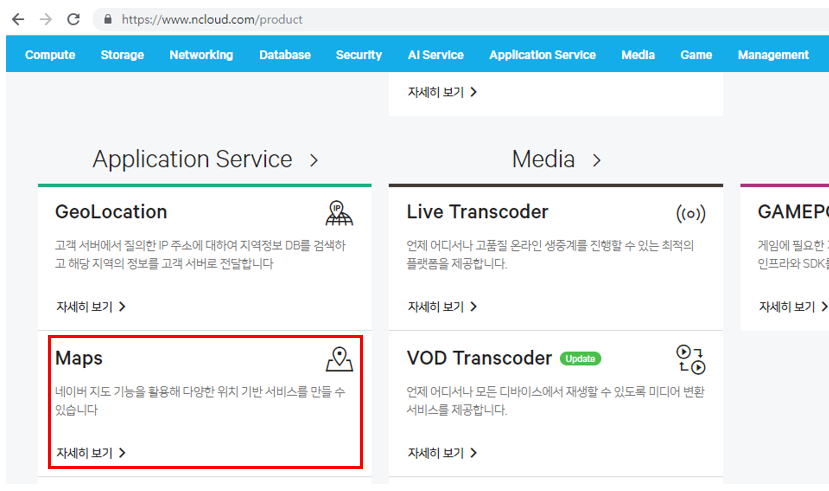The height and width of the screenshot is (491, 829).
Task: Click 자세히 보기 under VOD Transcoder
Action: (442, 453)
